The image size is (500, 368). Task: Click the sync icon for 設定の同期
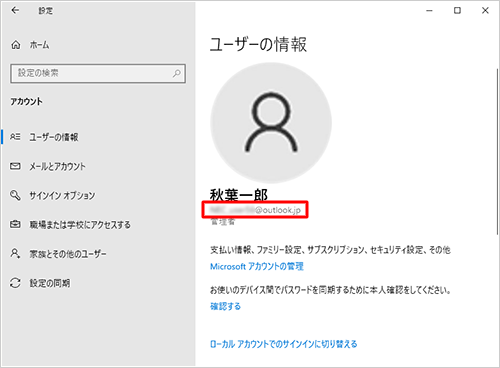[15, 283]
